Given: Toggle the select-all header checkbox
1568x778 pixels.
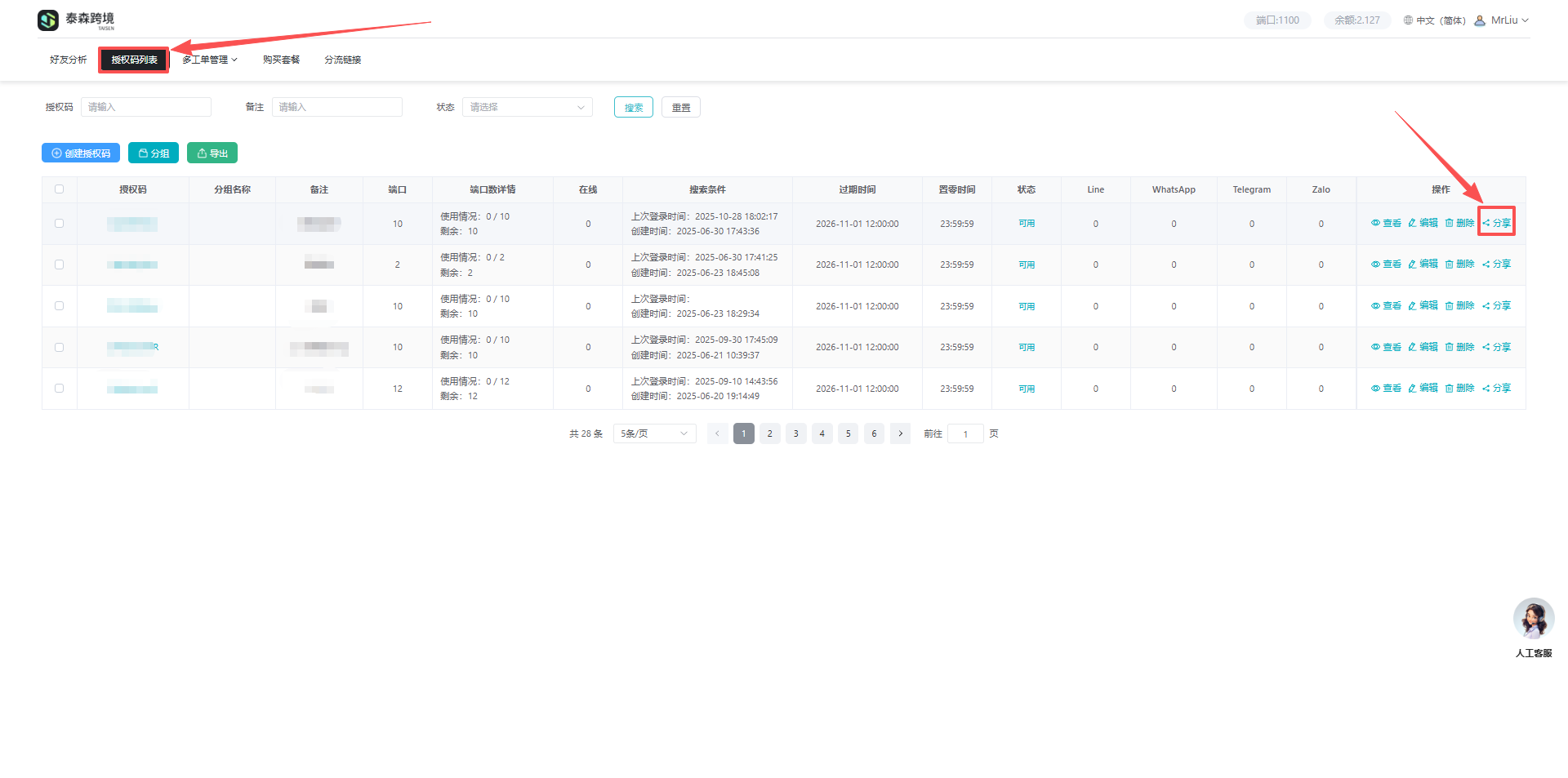Looking at the screenshot, I should 59,189.
